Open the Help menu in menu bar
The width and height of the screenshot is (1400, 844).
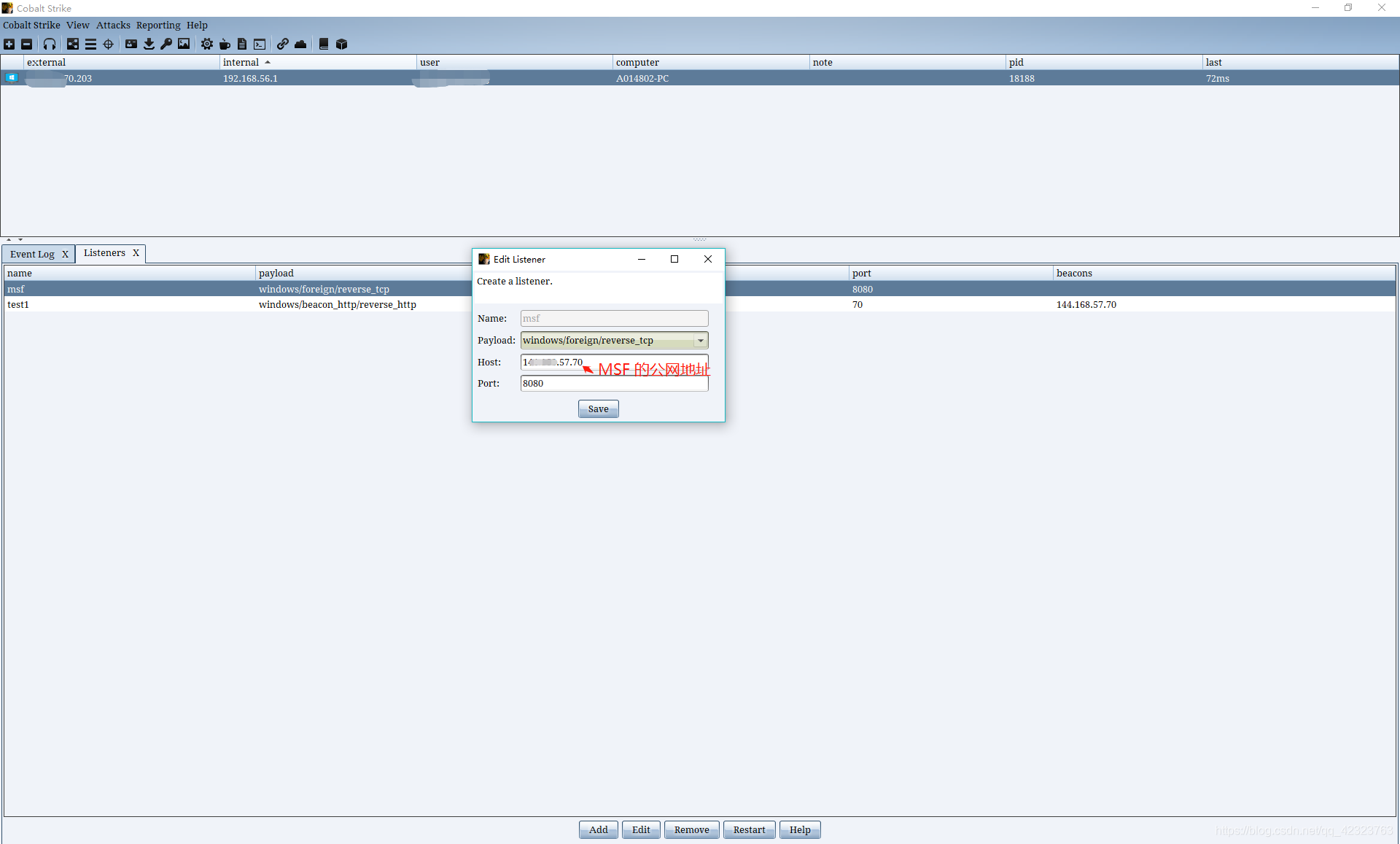[x=197, y=25]
